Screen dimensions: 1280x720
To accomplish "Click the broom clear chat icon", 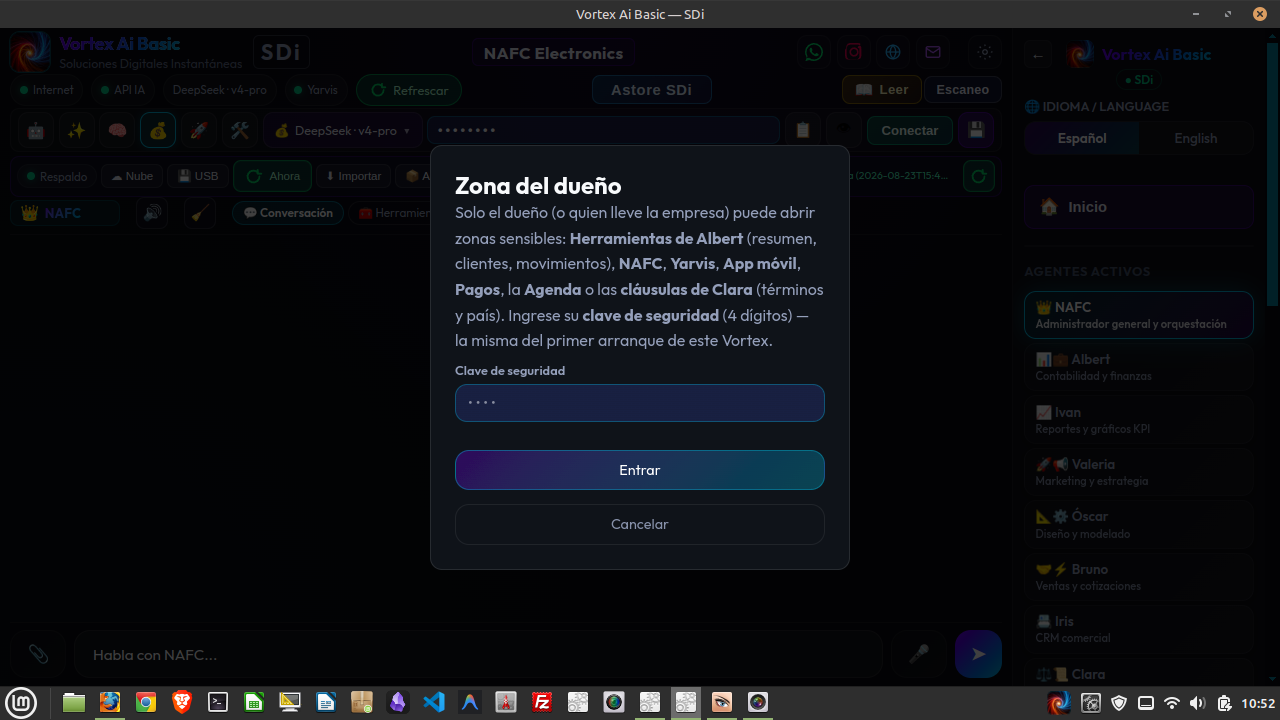I will tap(200, 213).
